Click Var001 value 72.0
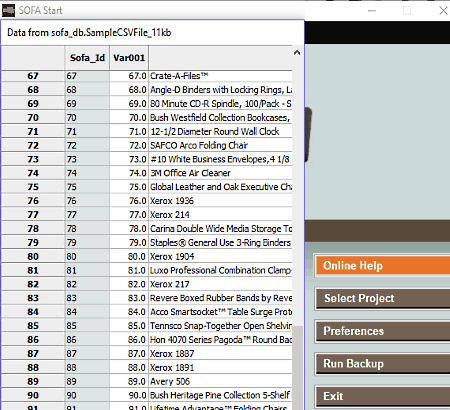Image resolution: width=450 pixels, height=410 pixels. 129,145
